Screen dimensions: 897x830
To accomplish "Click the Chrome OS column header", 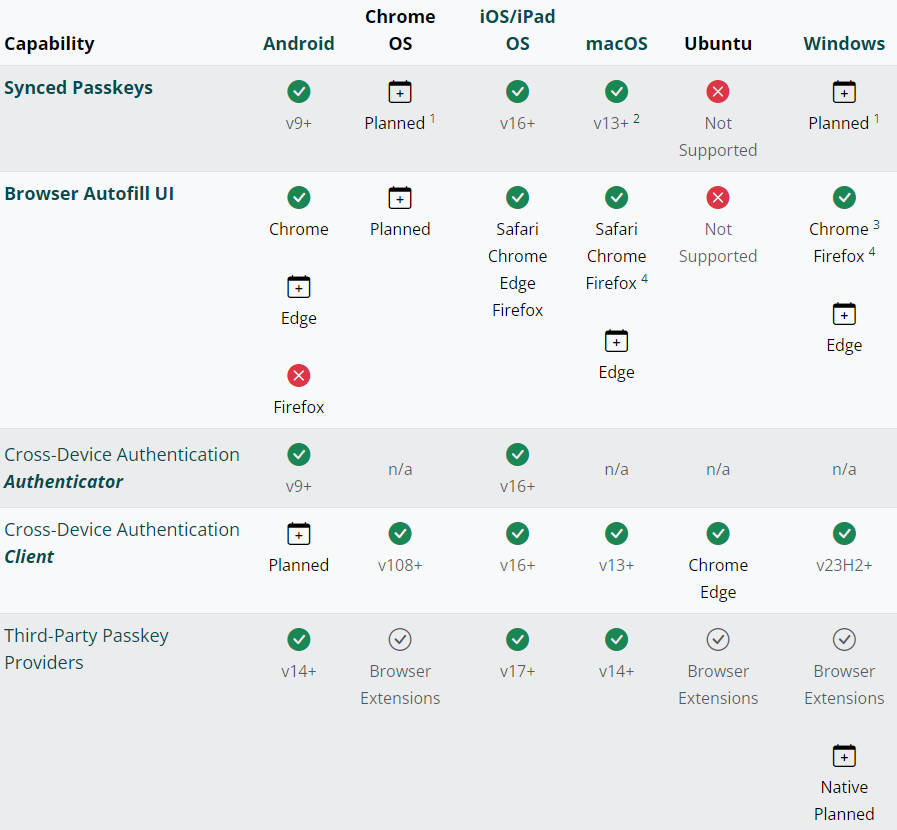I will (x=400, y=30).
